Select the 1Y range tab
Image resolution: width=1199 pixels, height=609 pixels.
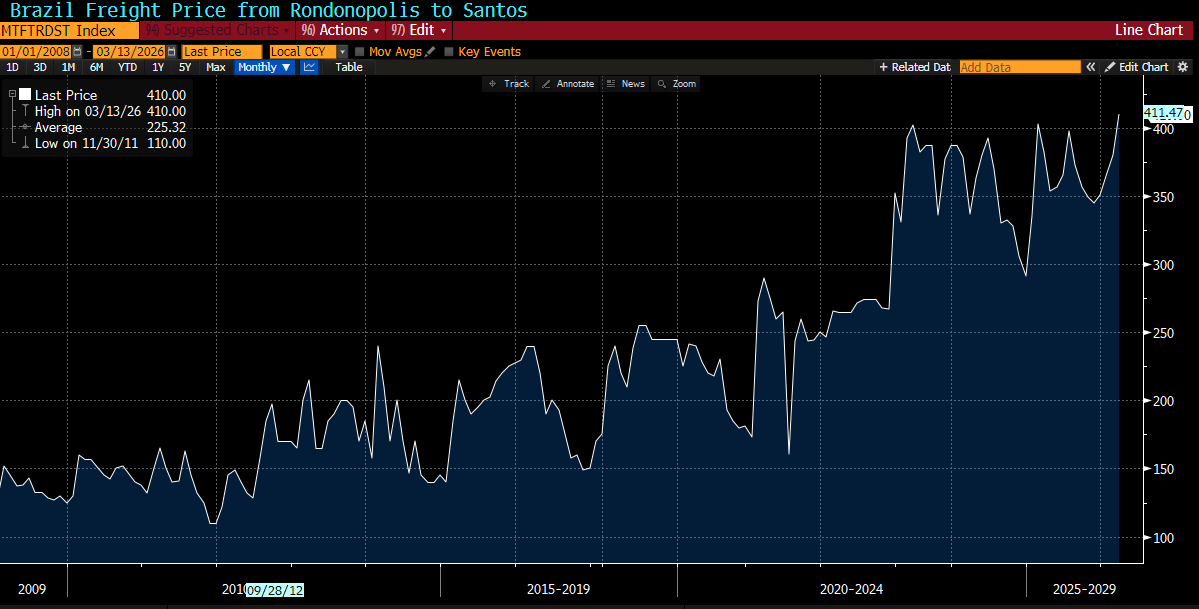click(x=158, y=67)
